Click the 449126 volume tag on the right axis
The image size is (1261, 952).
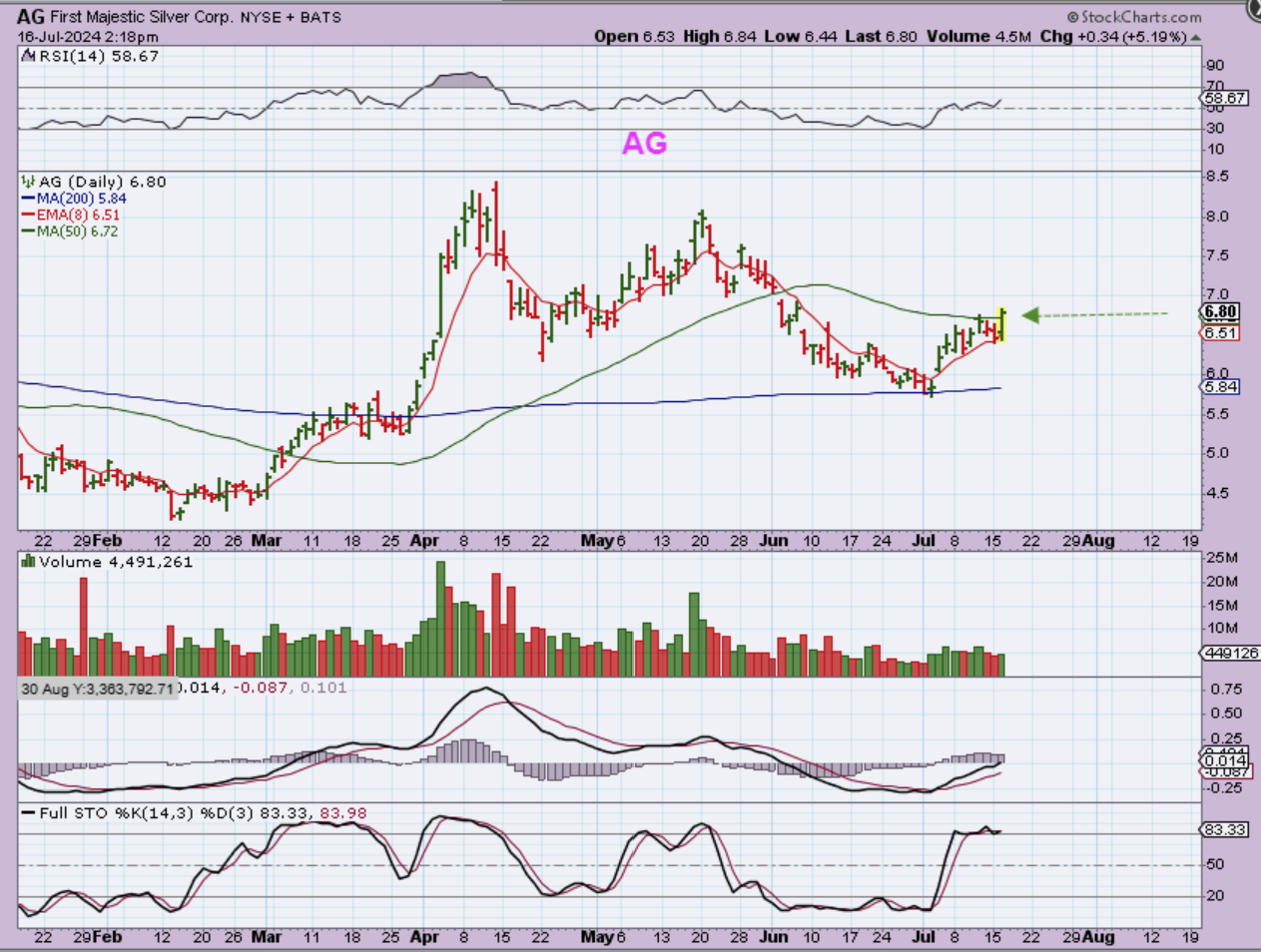pyautogui.click(x=1230, y=653)
